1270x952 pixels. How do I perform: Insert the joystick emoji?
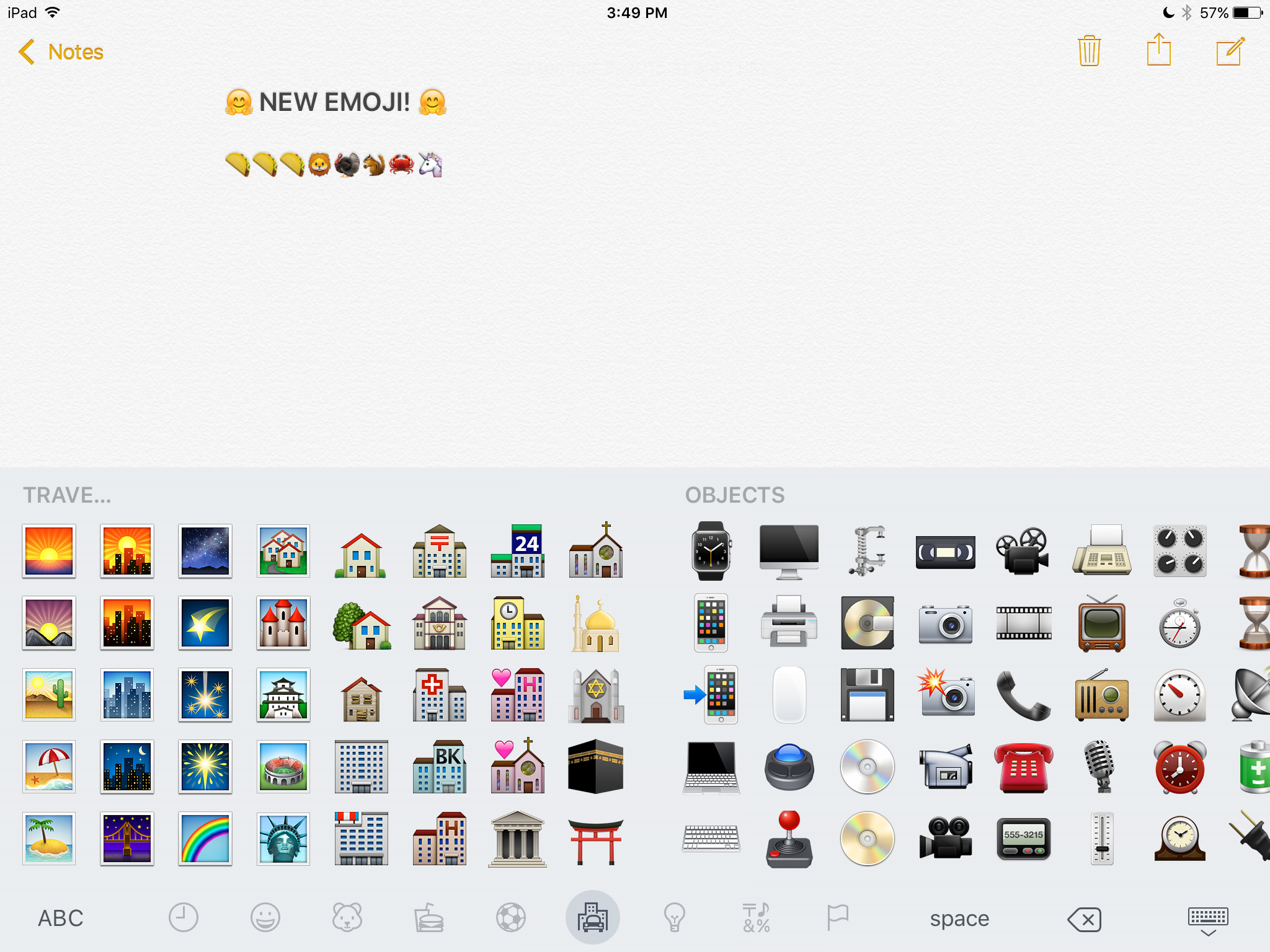point(789,839)
